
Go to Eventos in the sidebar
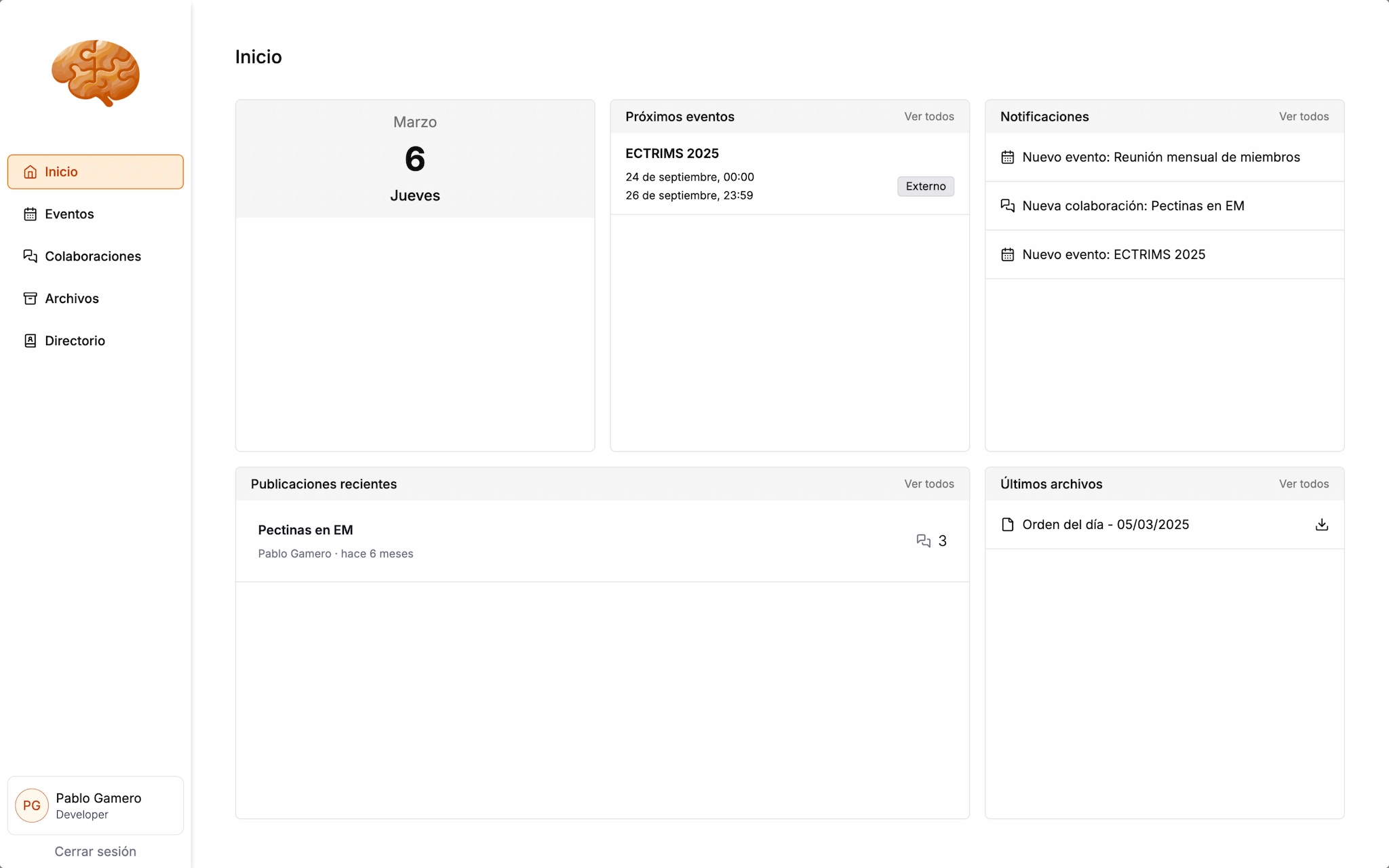pos(69,214)
